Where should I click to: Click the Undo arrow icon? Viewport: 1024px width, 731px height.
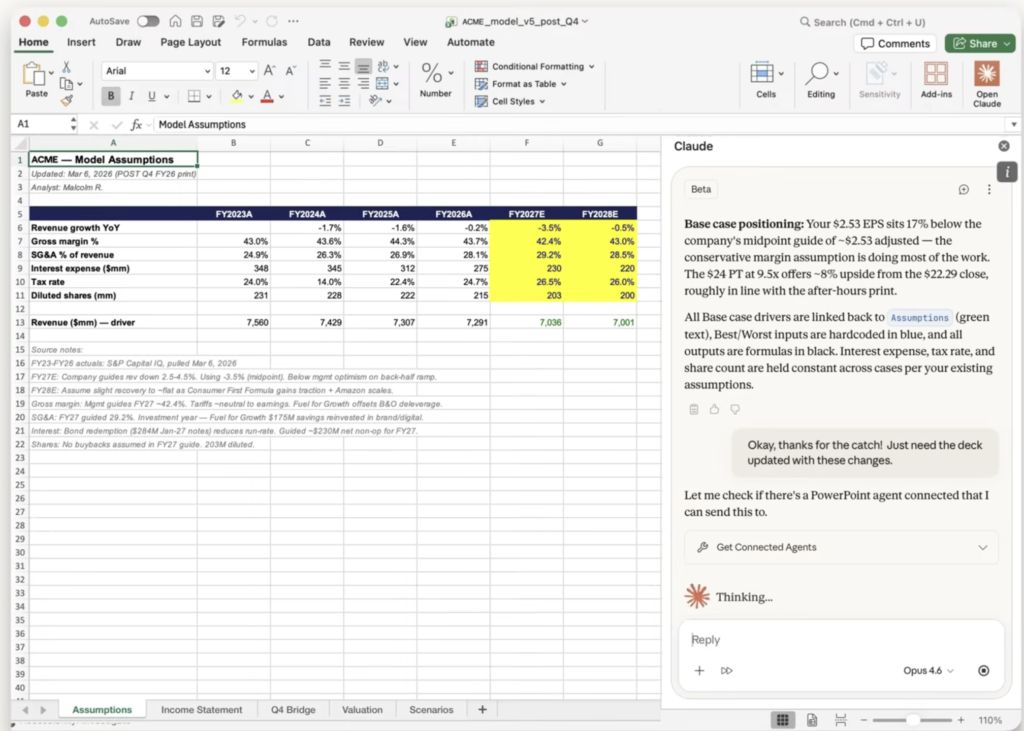click(240, 21)
